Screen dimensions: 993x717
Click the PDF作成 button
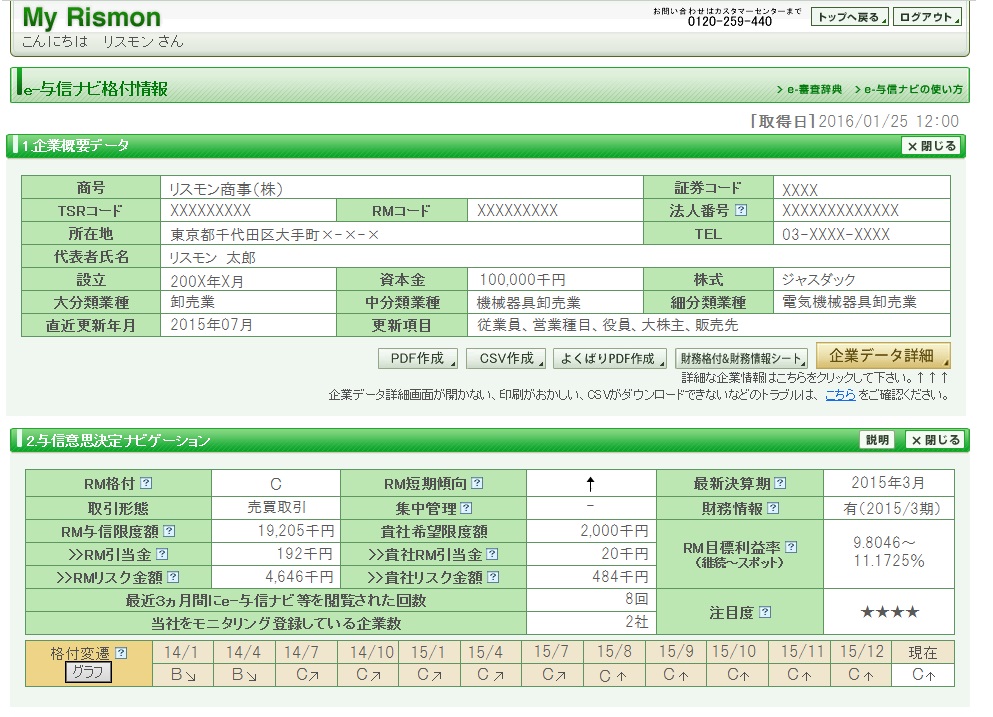point(417,359)
